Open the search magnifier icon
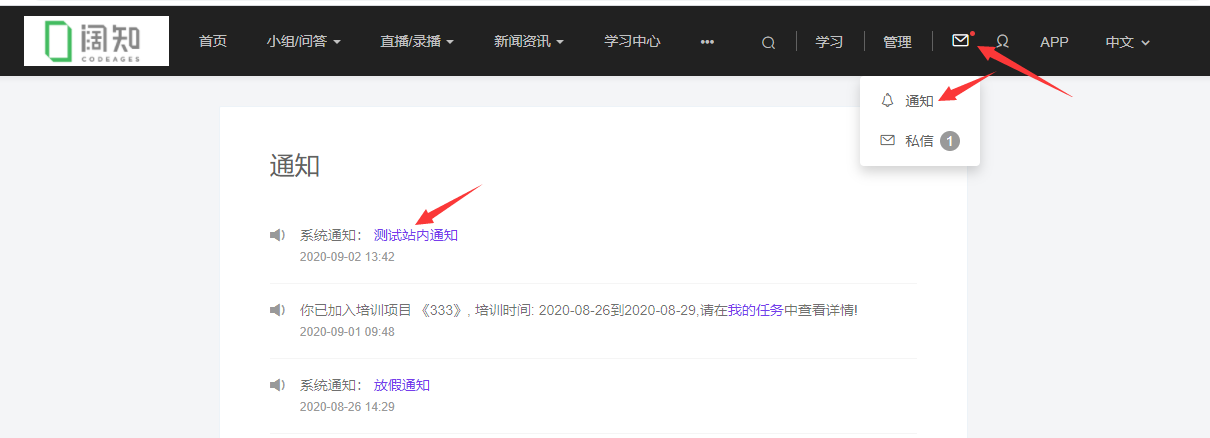Image resolution: width=1210 pixels, height=438 pixels. [x=768, y=42]
